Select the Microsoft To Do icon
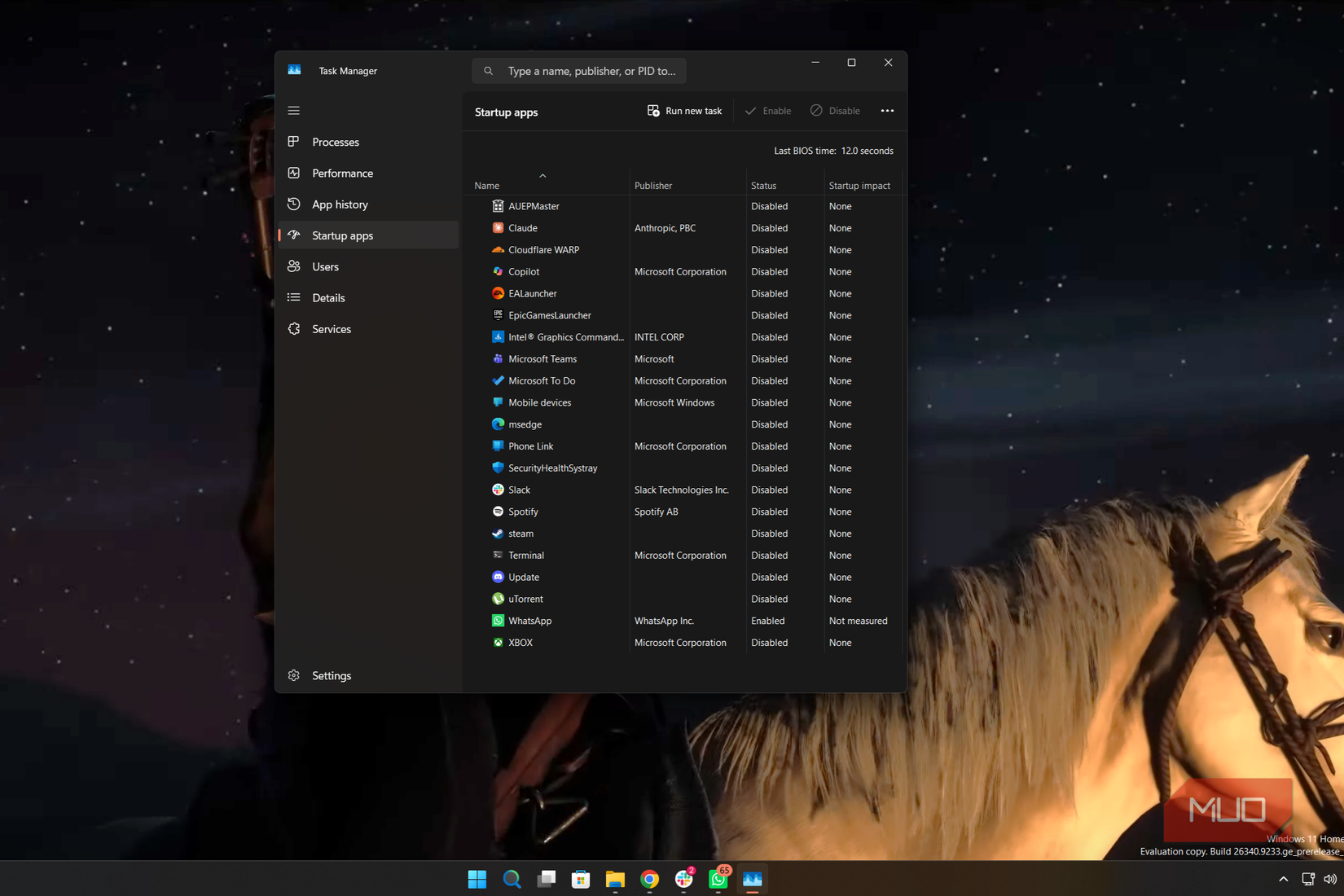This screenshot has width=1344, height=896. click(x=498, y=380)
